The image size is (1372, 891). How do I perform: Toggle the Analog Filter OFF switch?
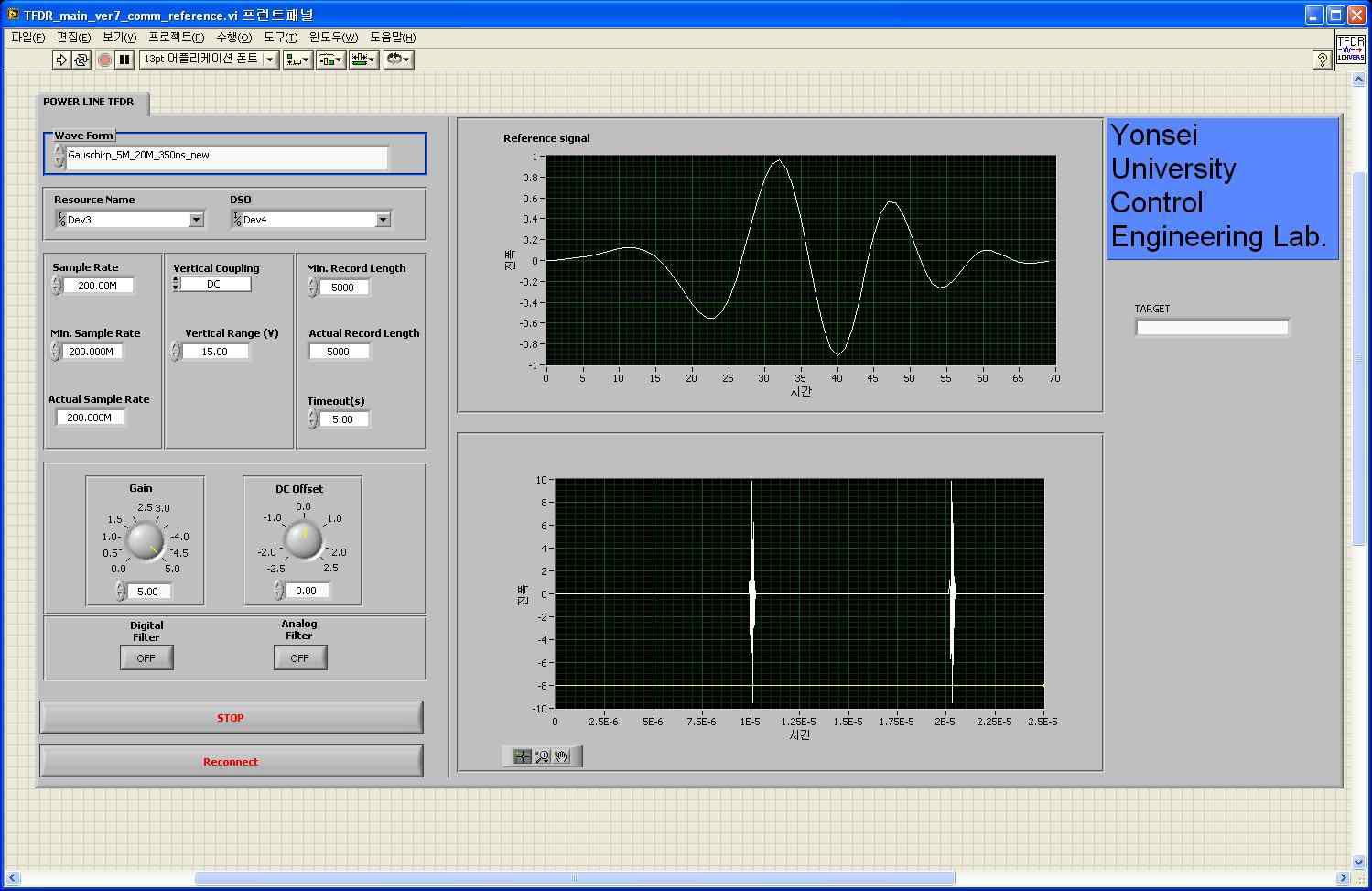pos(299,657)
